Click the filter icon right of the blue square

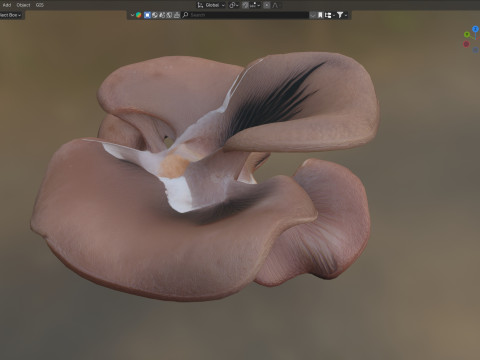coord(155,15)
